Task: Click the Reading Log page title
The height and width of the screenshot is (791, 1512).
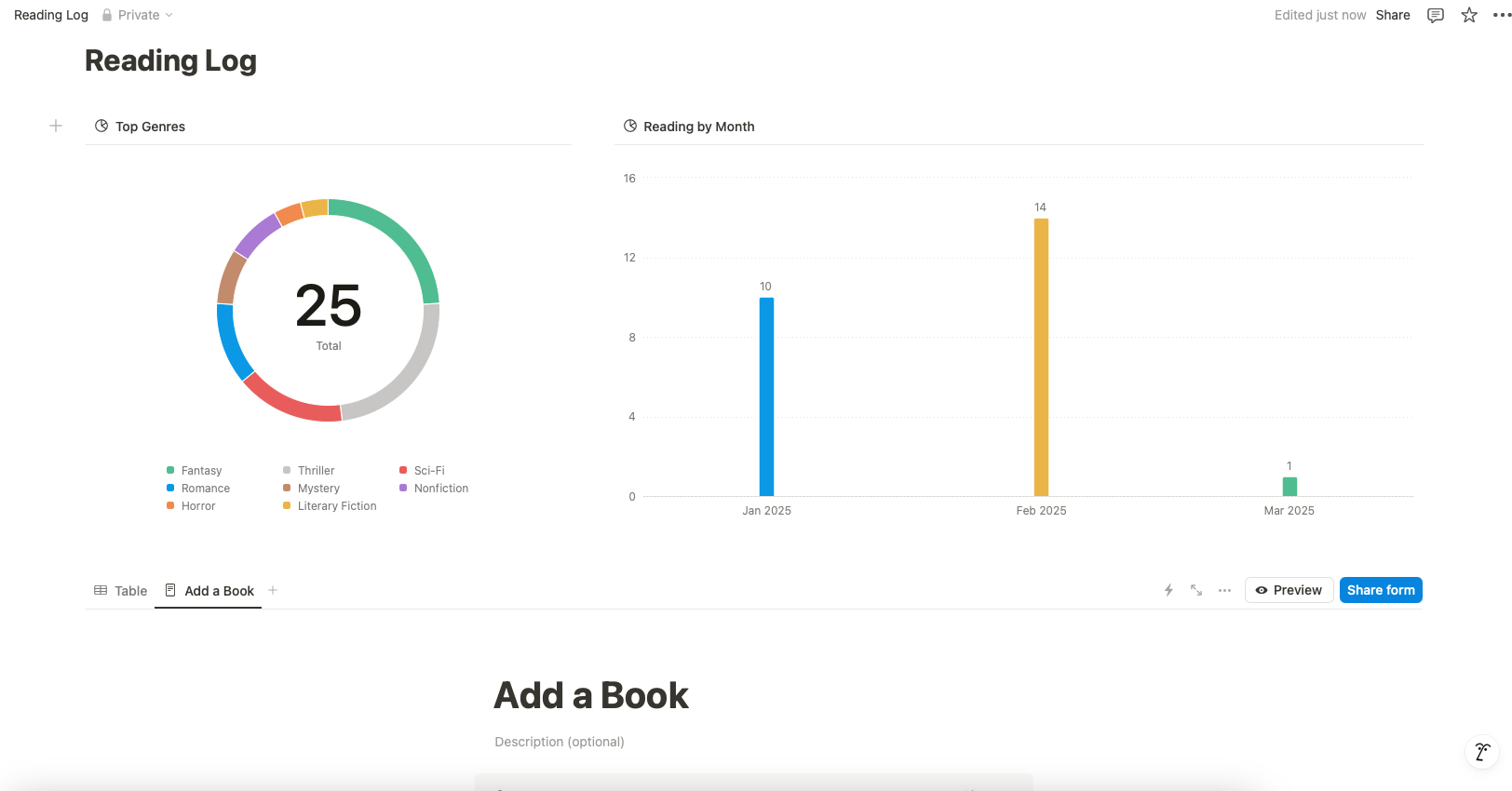Action: point(170,60)
